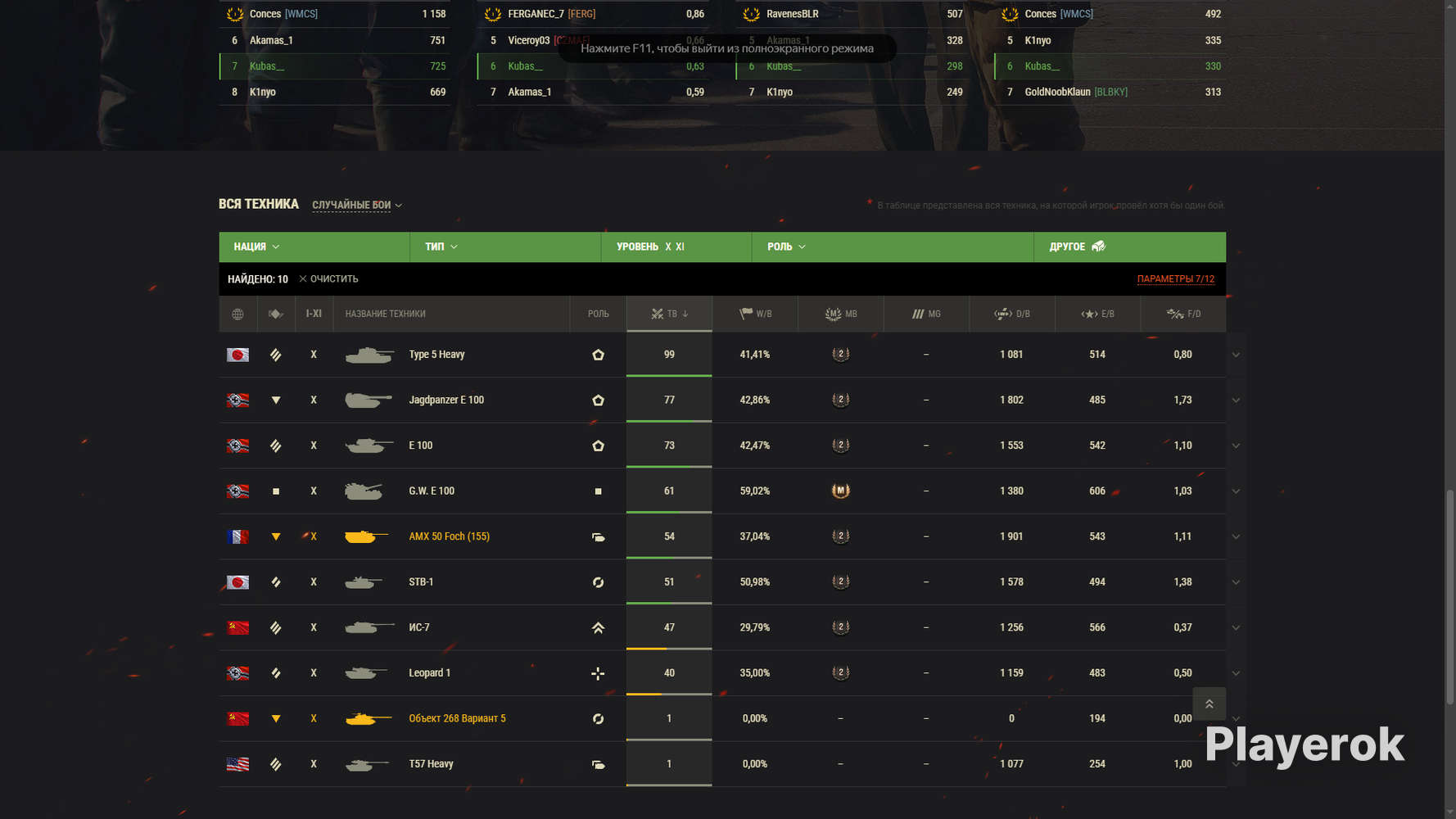
Task: Sort by TB battles column
Action: click(670, 314)
